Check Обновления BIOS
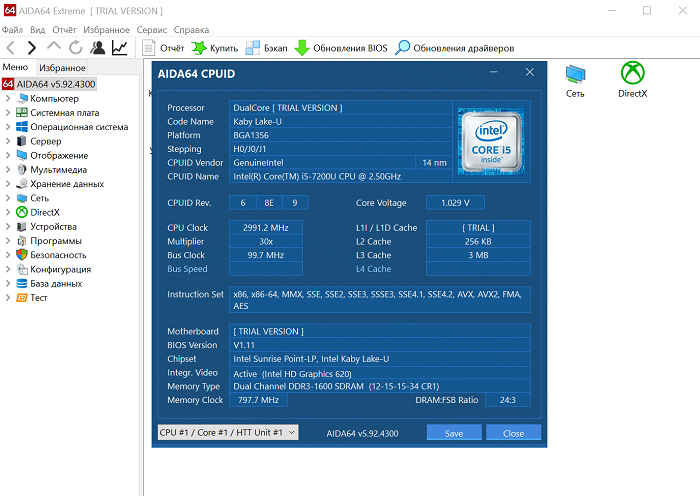The height and width of the screenshot is (496, 700). coord(341,48)
